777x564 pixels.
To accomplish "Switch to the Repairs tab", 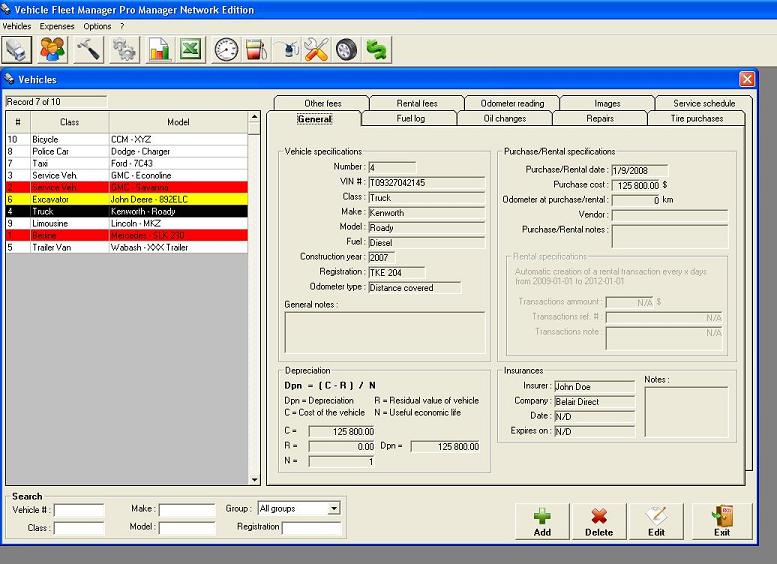I will click(x=600, y=118).
